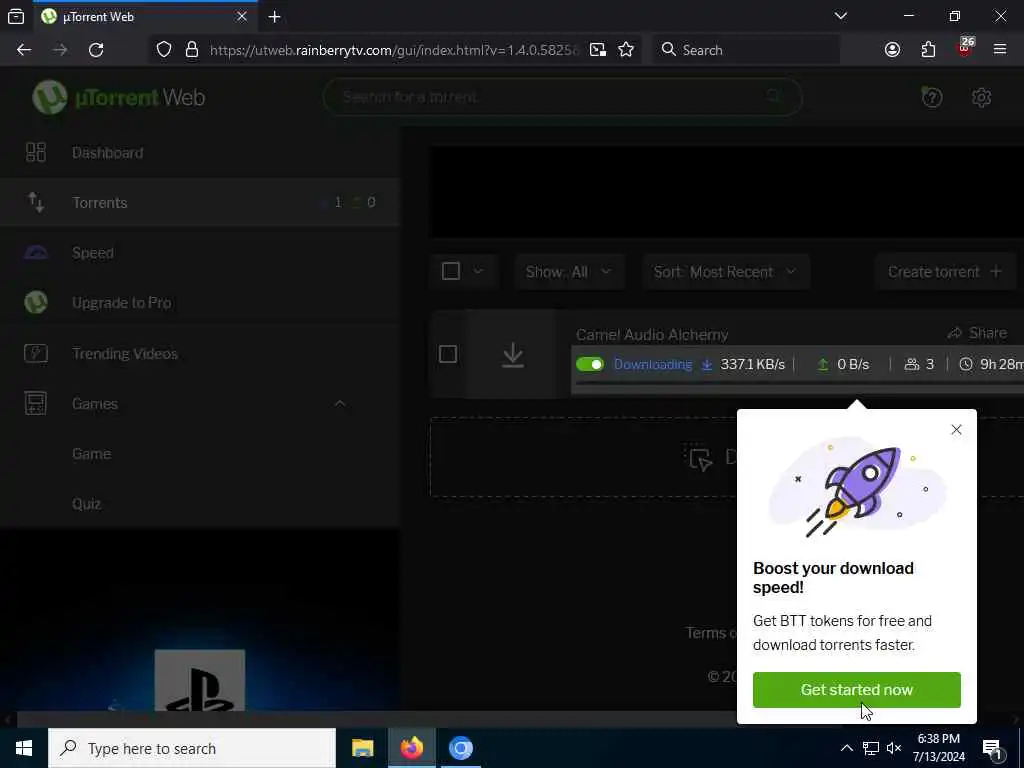
Task: Click the µTorrent Web logo
Action: tap(119, 97)
